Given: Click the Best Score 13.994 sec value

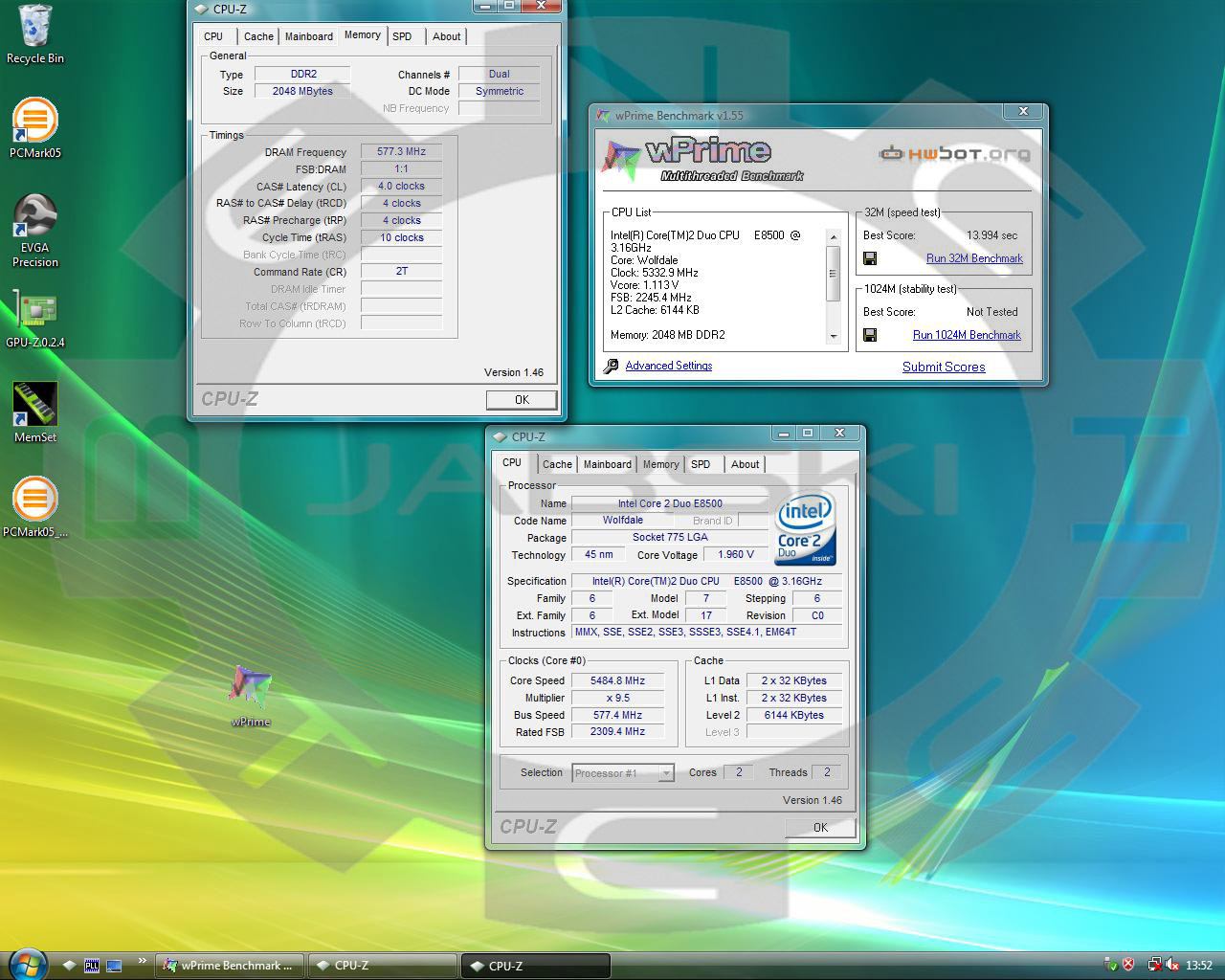Looking at the screenshot, I should pyautogui.click(x=991, y=235).
